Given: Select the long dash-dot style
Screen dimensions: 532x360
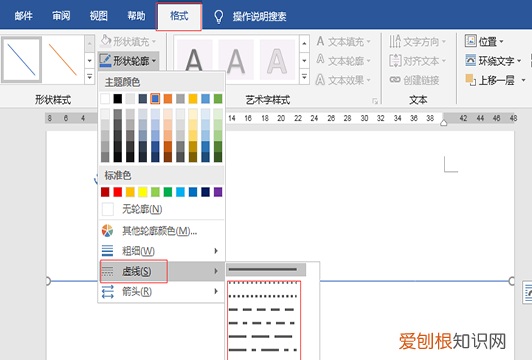Looking at the screenshot, I should [x=264, y=350].
